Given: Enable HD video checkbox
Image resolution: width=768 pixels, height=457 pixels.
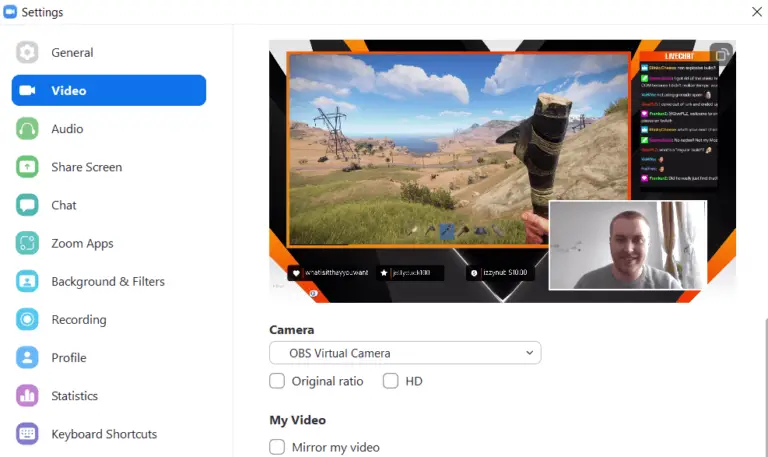Looking at the screenshot, I should point(390,381).
